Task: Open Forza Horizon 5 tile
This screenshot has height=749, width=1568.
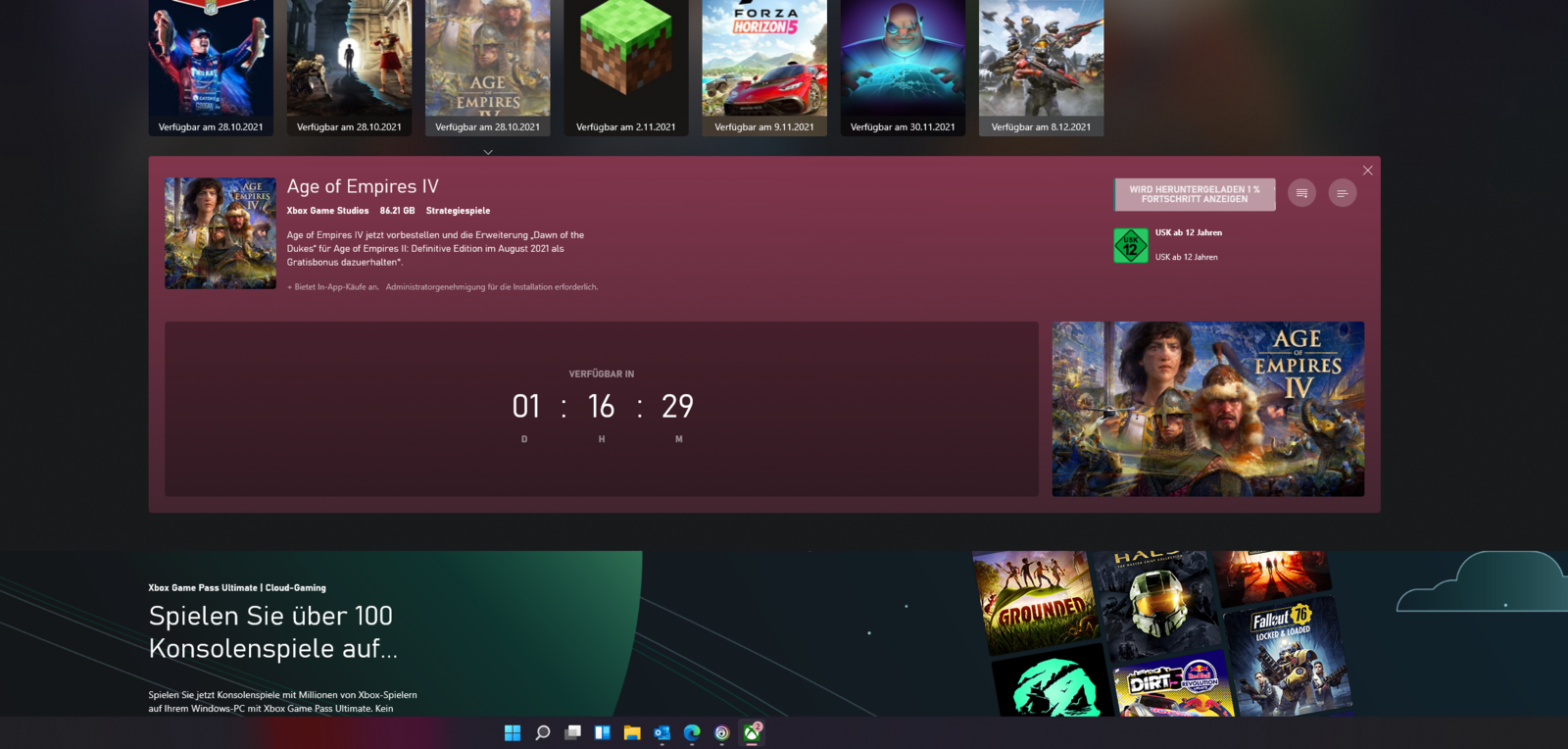Action: point(764,68)
